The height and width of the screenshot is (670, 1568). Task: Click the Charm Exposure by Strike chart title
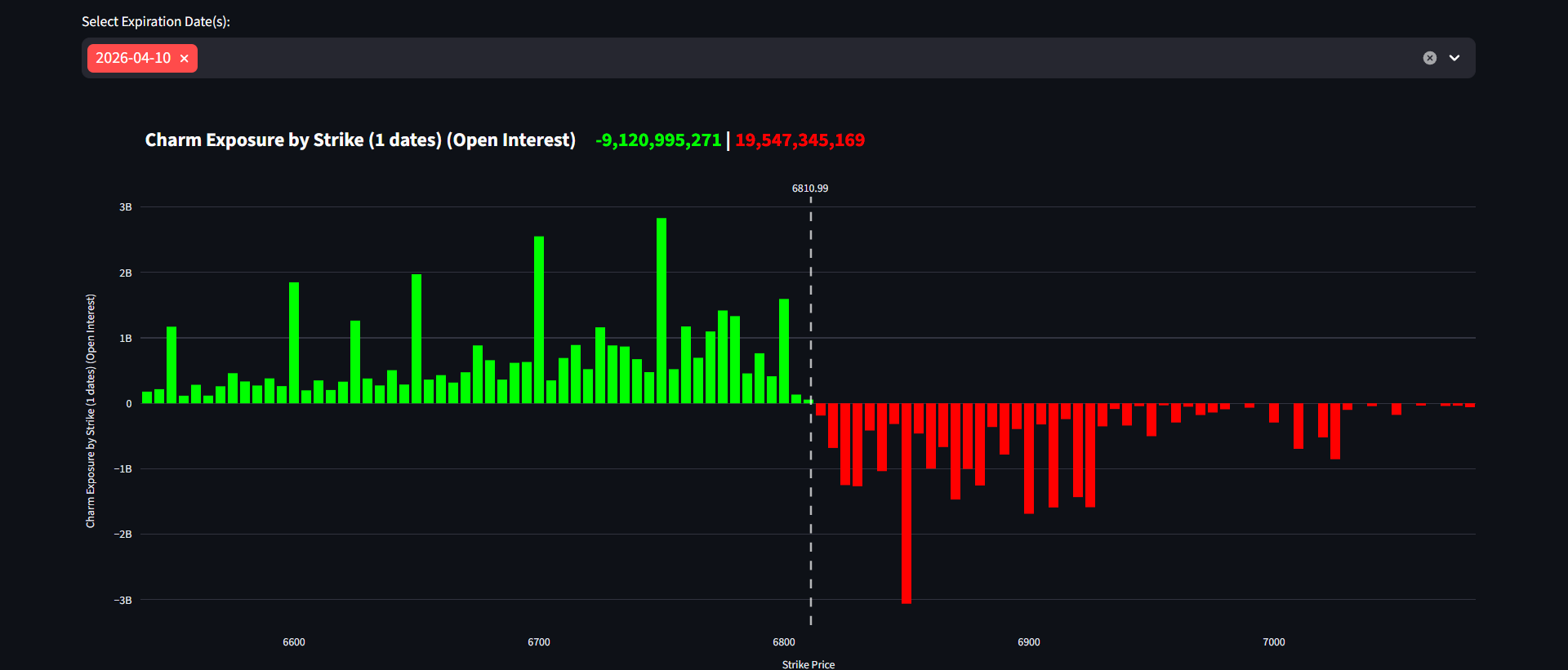click(x=360, y=140)
